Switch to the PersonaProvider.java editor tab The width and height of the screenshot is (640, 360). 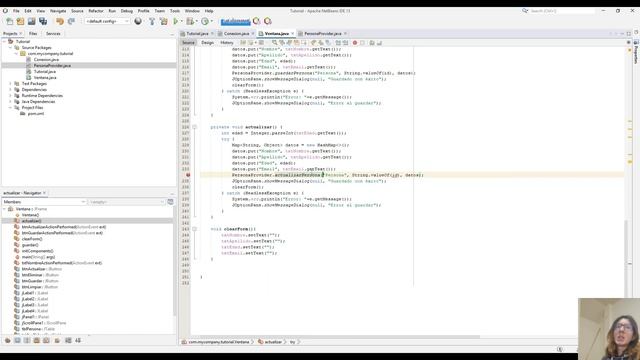[x=322, y=33]
